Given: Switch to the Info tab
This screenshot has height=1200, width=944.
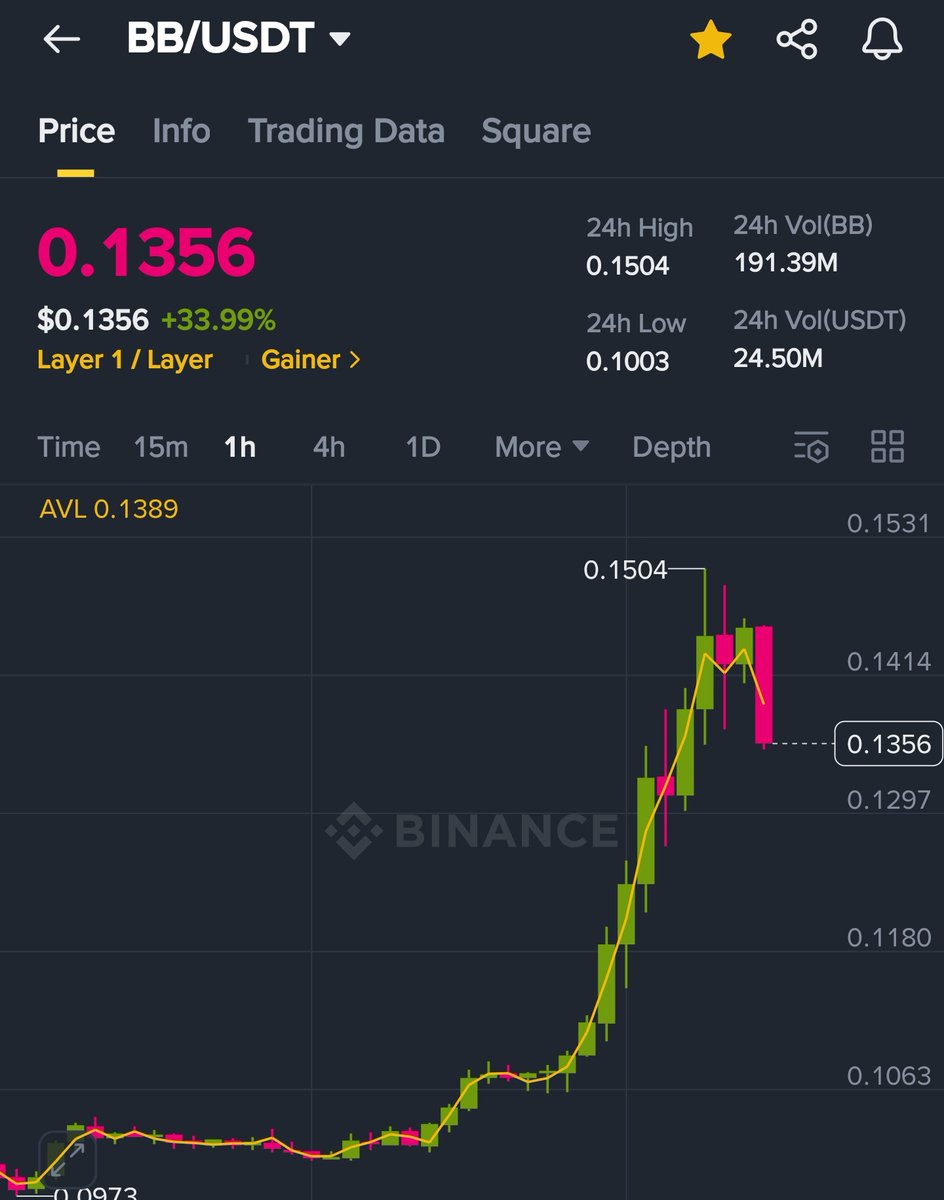Looking at the screenshot, I should point(181,131).
